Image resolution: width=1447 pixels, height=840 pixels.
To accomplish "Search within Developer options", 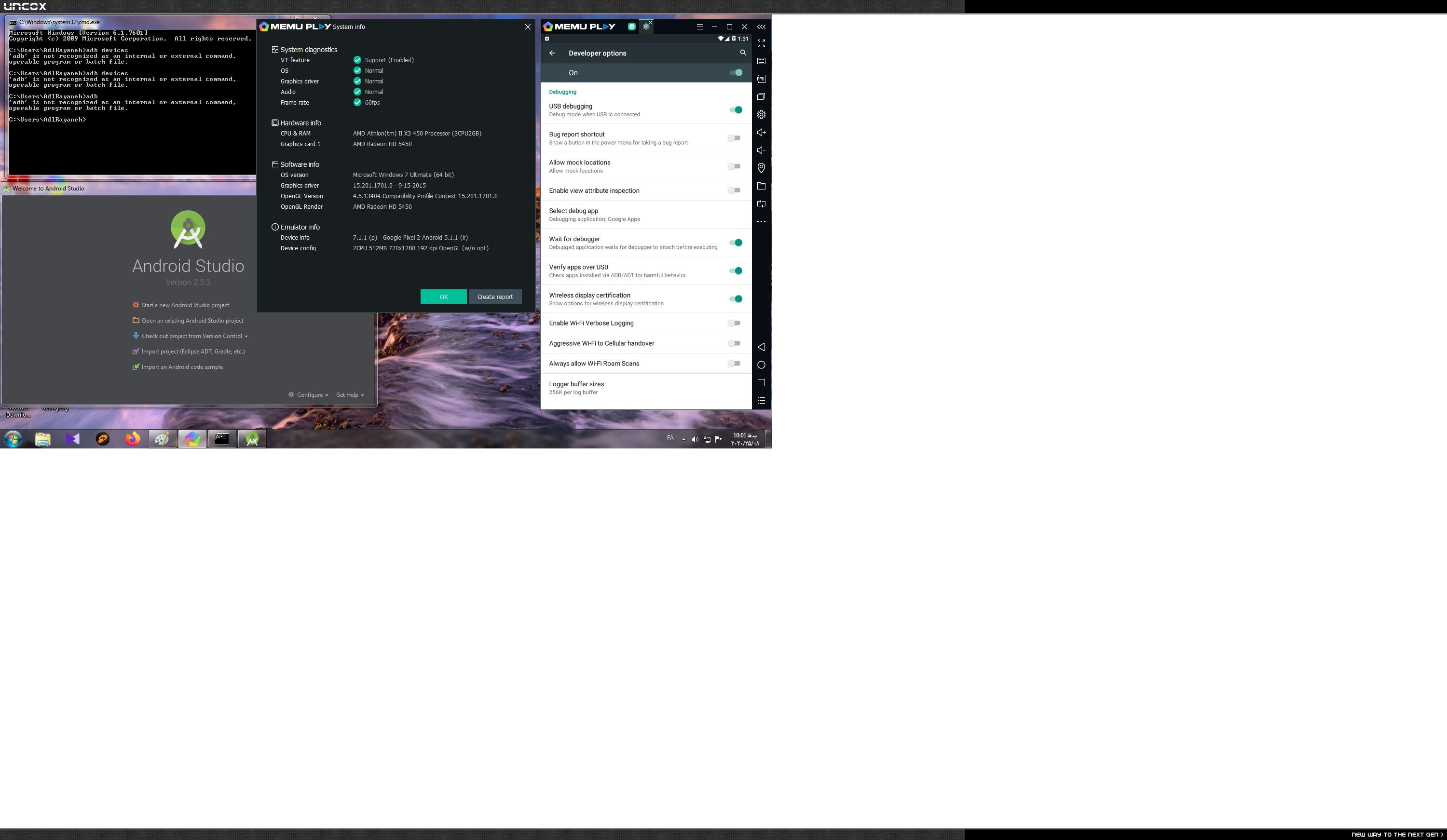I will (x=742, y=53).
